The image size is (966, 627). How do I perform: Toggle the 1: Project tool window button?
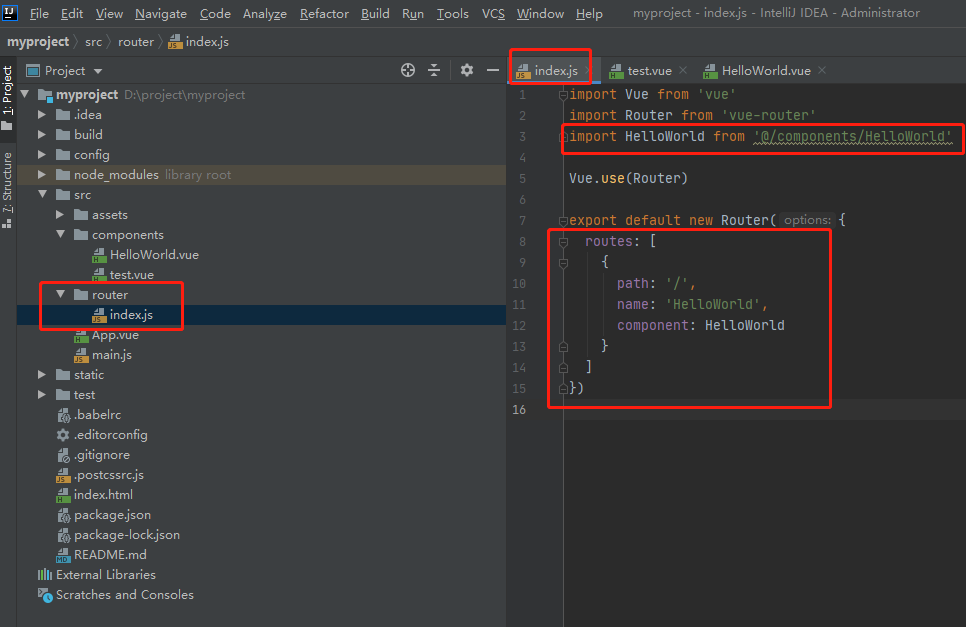coord(7,98)
